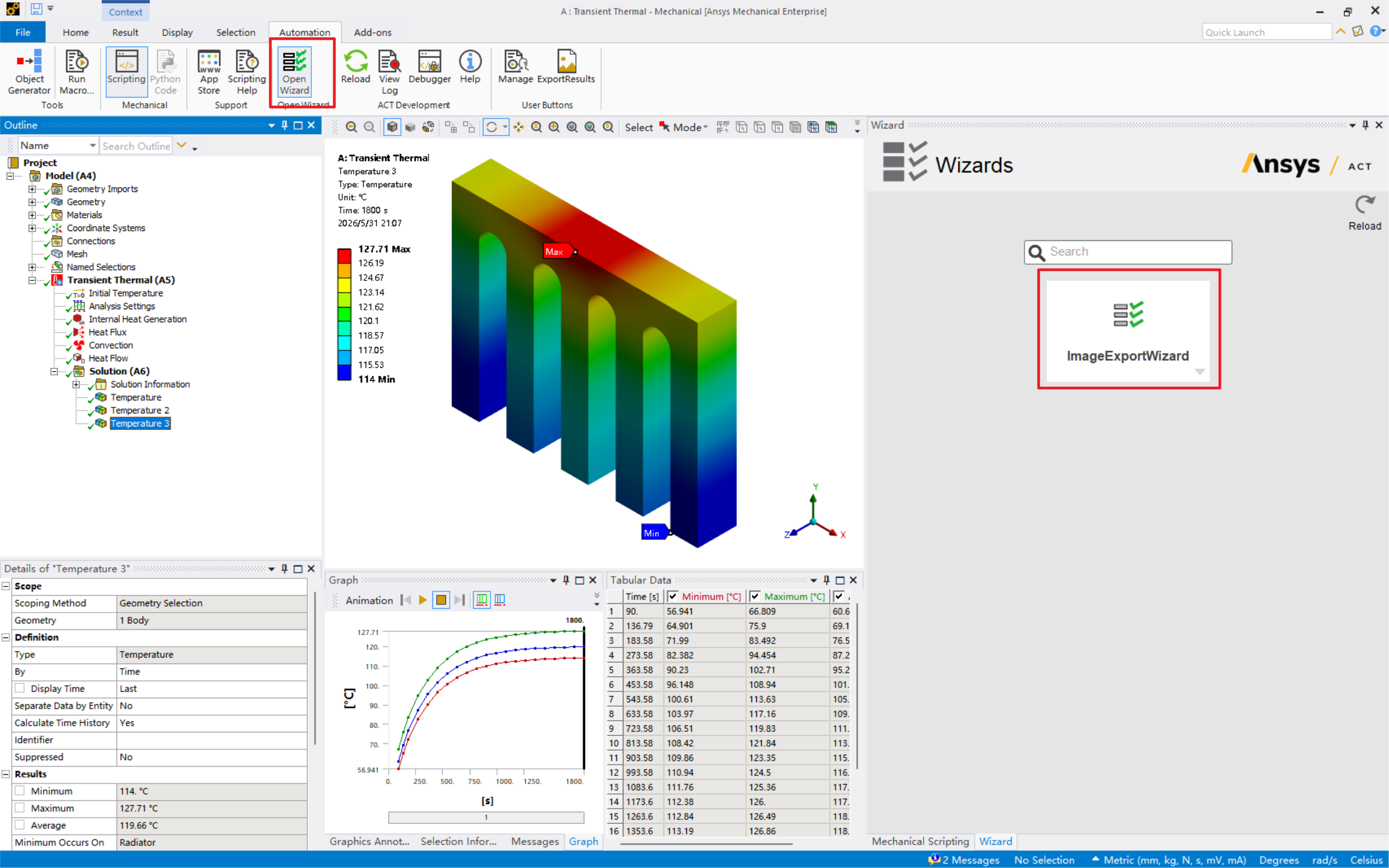Check the Minimum result parameter checkbox
Viewport: 1389px width, 868px height.
tap(20, 790)
